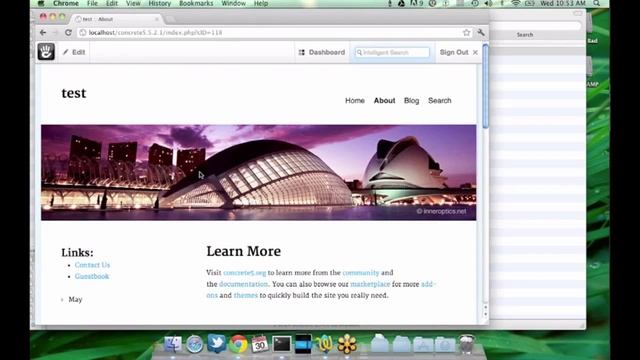Click the battery icon in menu bar
The width and height of the screenshot is (640, 360).
(x=529, y=3)
